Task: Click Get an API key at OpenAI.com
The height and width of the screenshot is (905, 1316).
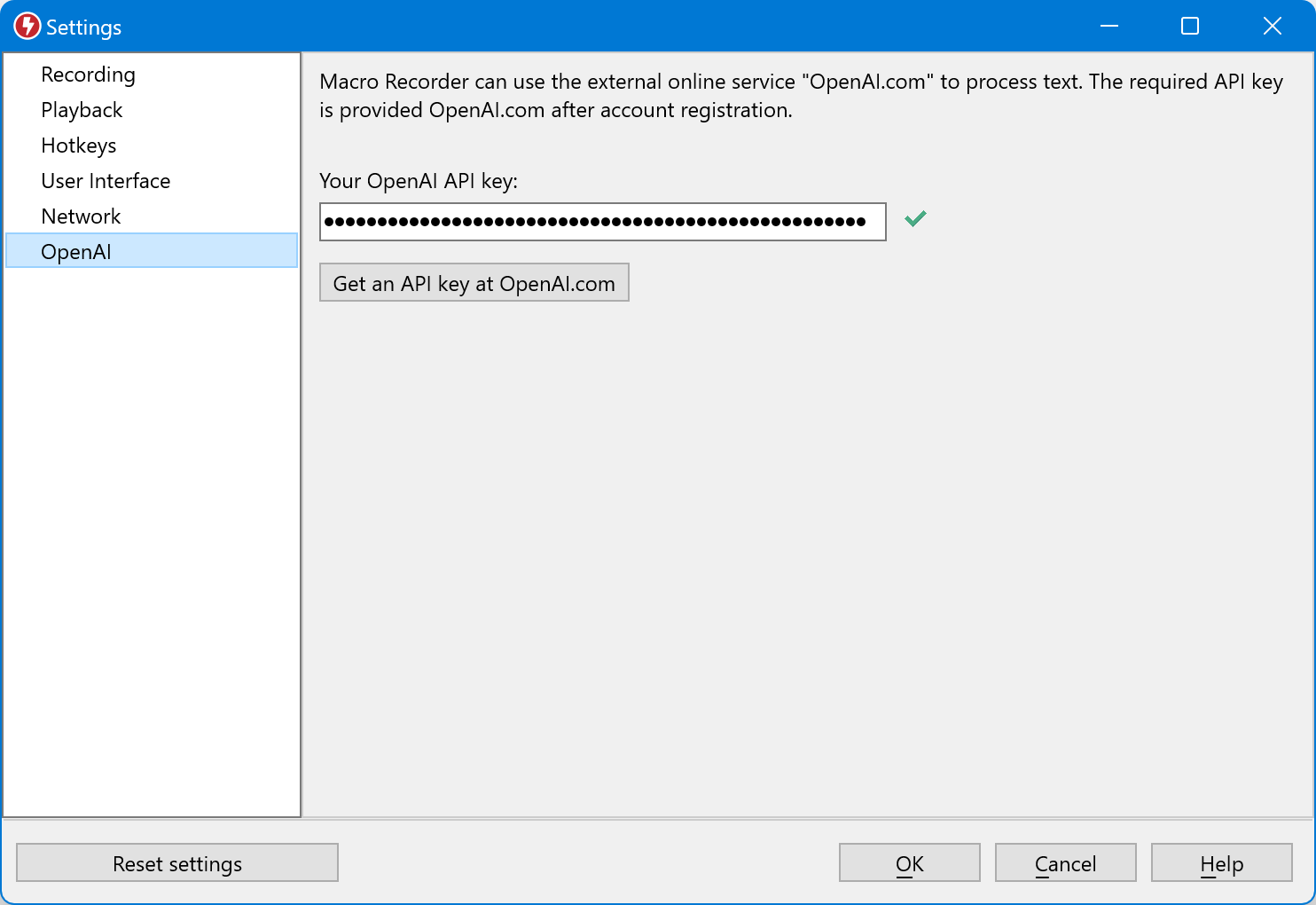Action: 474,283
